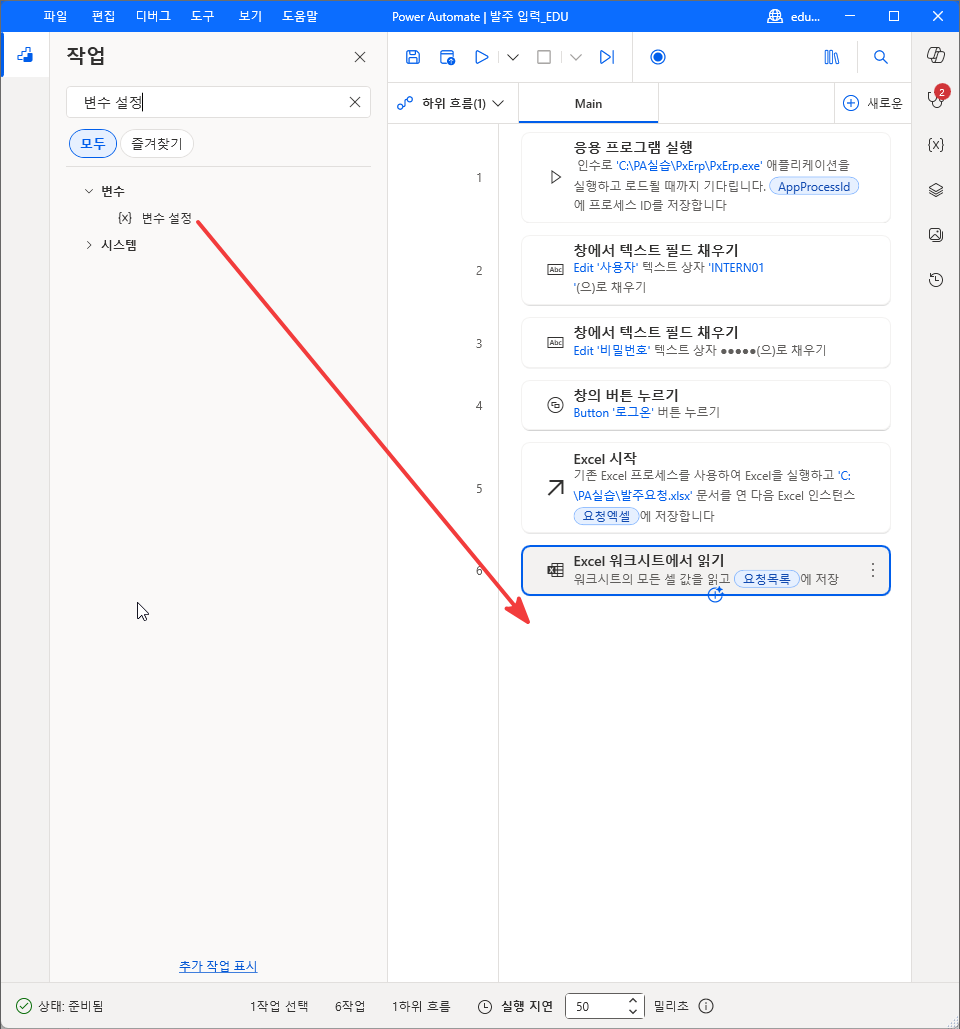Collapse the 변수 group chevron

coord(89,191)
